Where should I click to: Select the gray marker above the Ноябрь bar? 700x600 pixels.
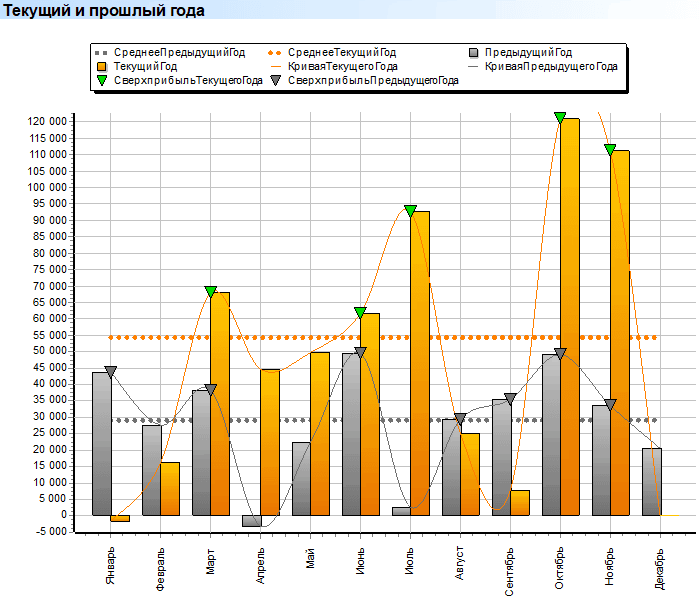(610, 404)
